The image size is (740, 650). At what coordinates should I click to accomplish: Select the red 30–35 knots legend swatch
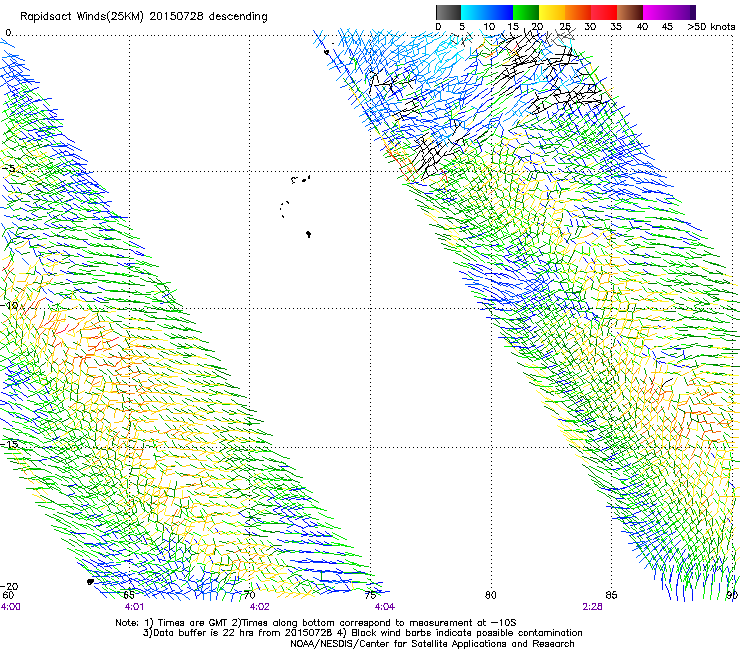[x=604, y=12]
